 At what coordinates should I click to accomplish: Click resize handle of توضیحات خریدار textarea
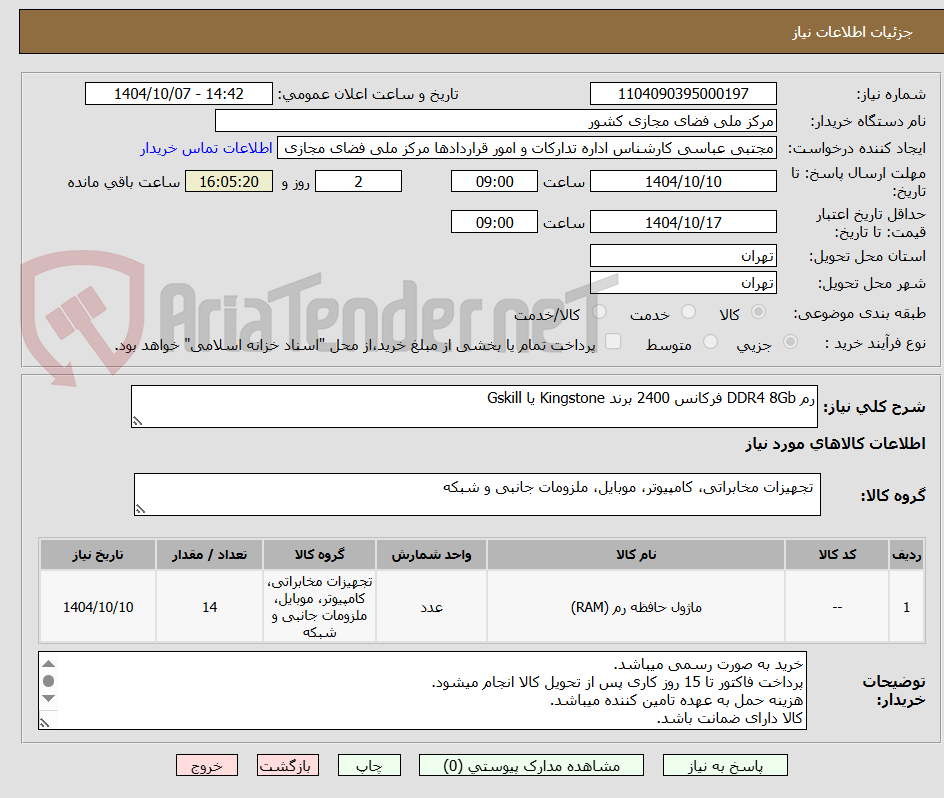[45, 723]
